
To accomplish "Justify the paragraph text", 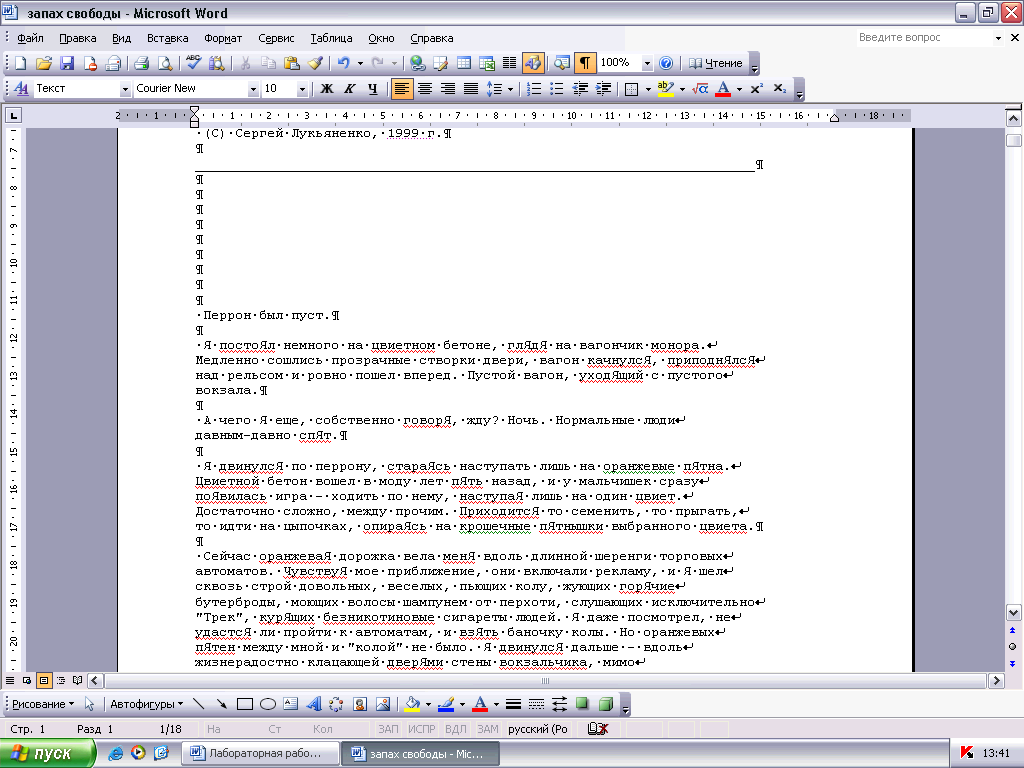I will pos(470,89).
